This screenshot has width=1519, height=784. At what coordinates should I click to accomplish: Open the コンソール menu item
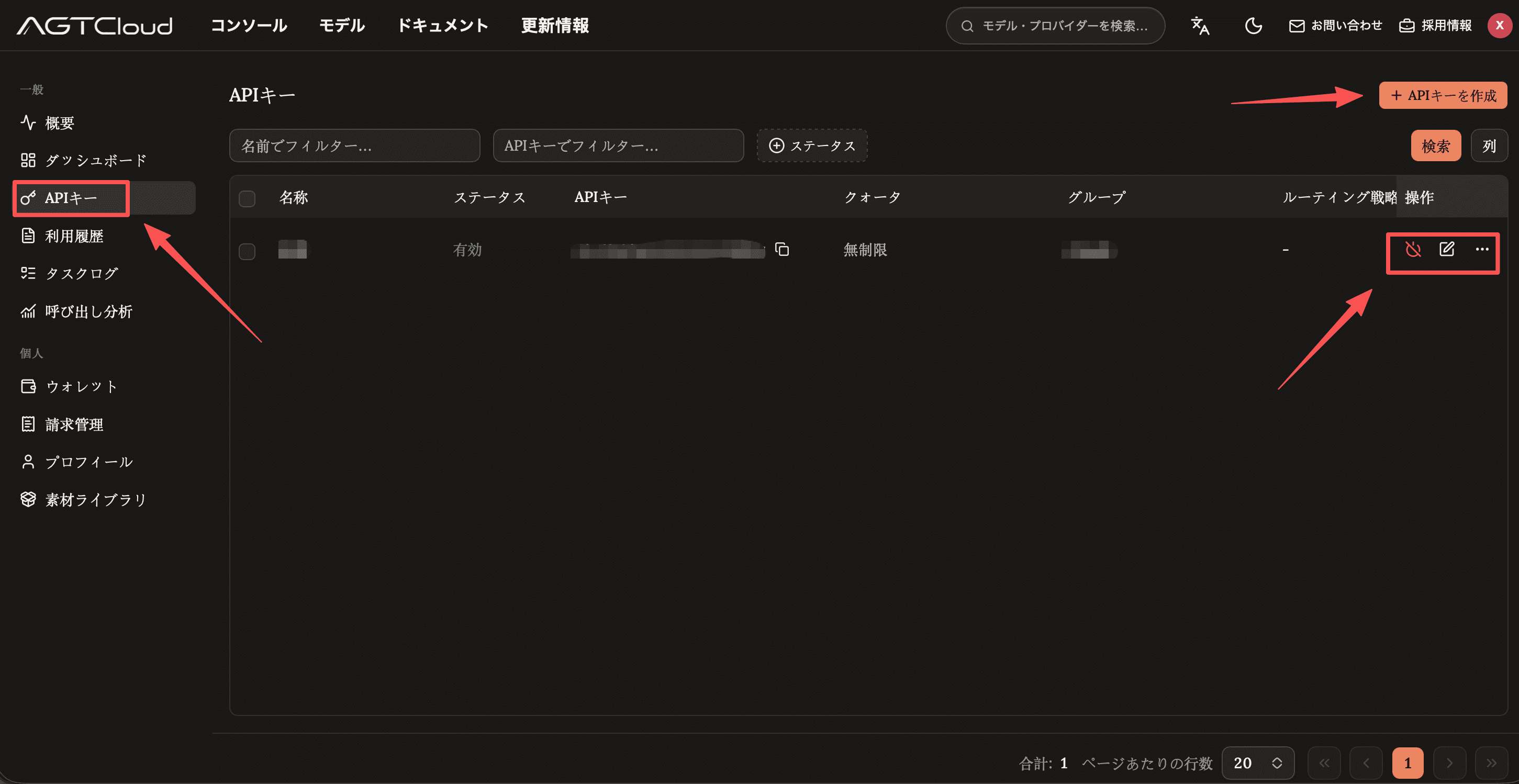(x=249, y=25)
